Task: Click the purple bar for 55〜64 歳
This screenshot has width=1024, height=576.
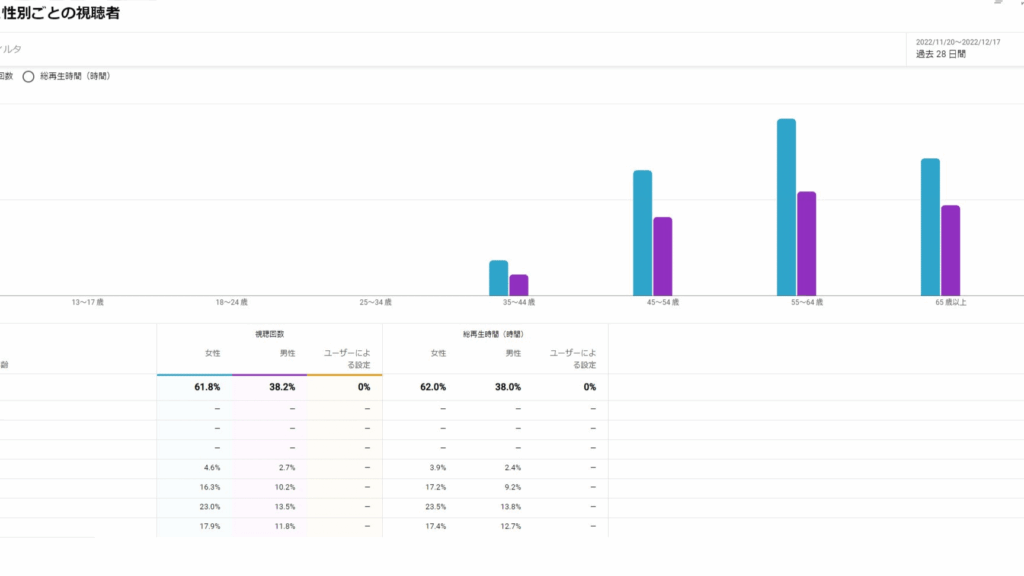Action: click(x=806, y=243)
